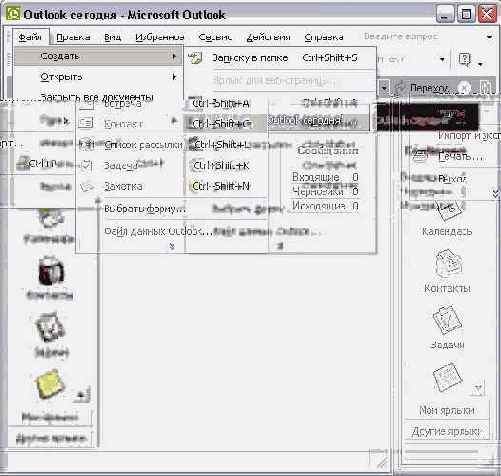The width and height of the screenshot is (501, 476).
Task: Expand File menu via double chevron
Action: coord(496,194)
